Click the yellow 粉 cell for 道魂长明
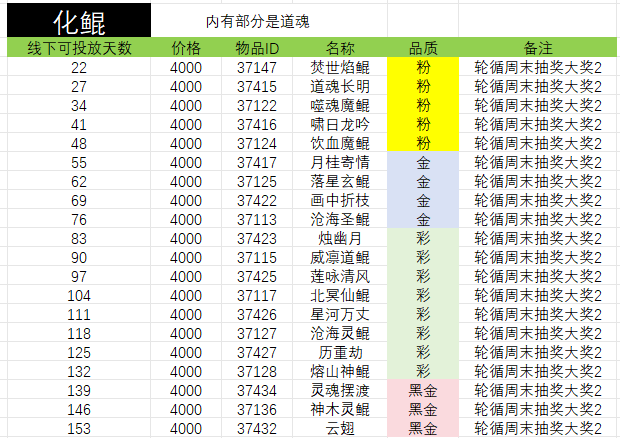The width and height of the screenshot is (620, 438). [423, 86]
